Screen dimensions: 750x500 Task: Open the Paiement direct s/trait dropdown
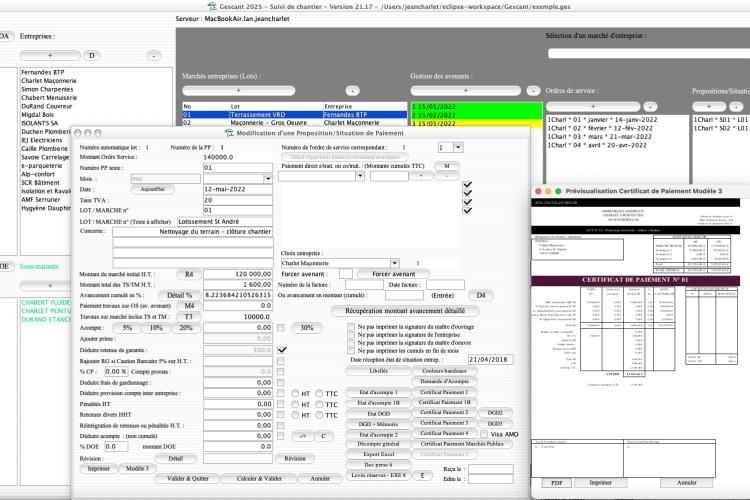[360, 176]
